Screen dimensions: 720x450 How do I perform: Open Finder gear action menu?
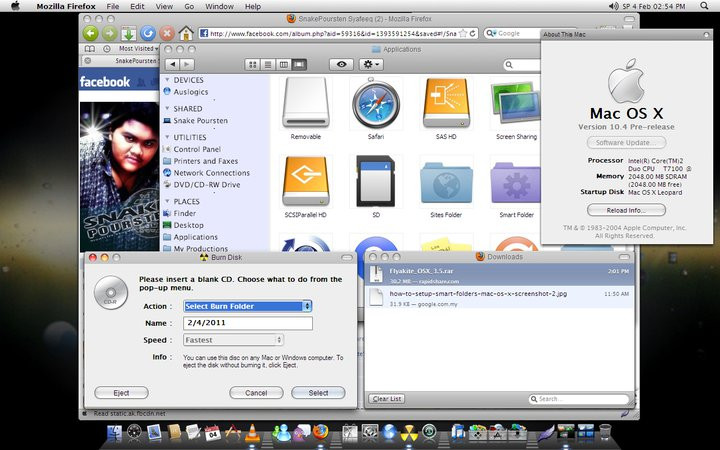tap(371, 65)
